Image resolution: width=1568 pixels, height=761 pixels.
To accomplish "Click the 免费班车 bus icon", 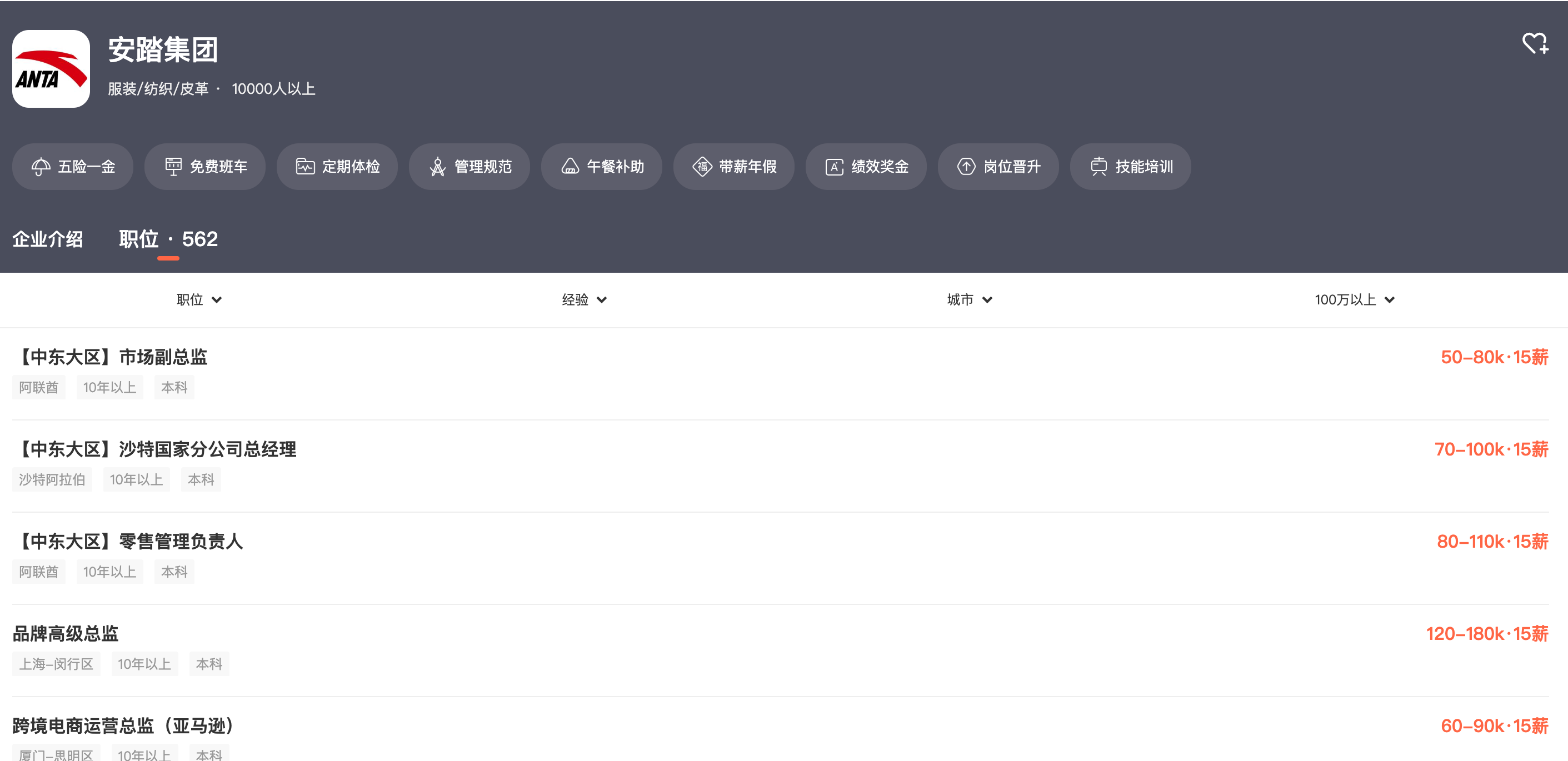I will 173,167.
